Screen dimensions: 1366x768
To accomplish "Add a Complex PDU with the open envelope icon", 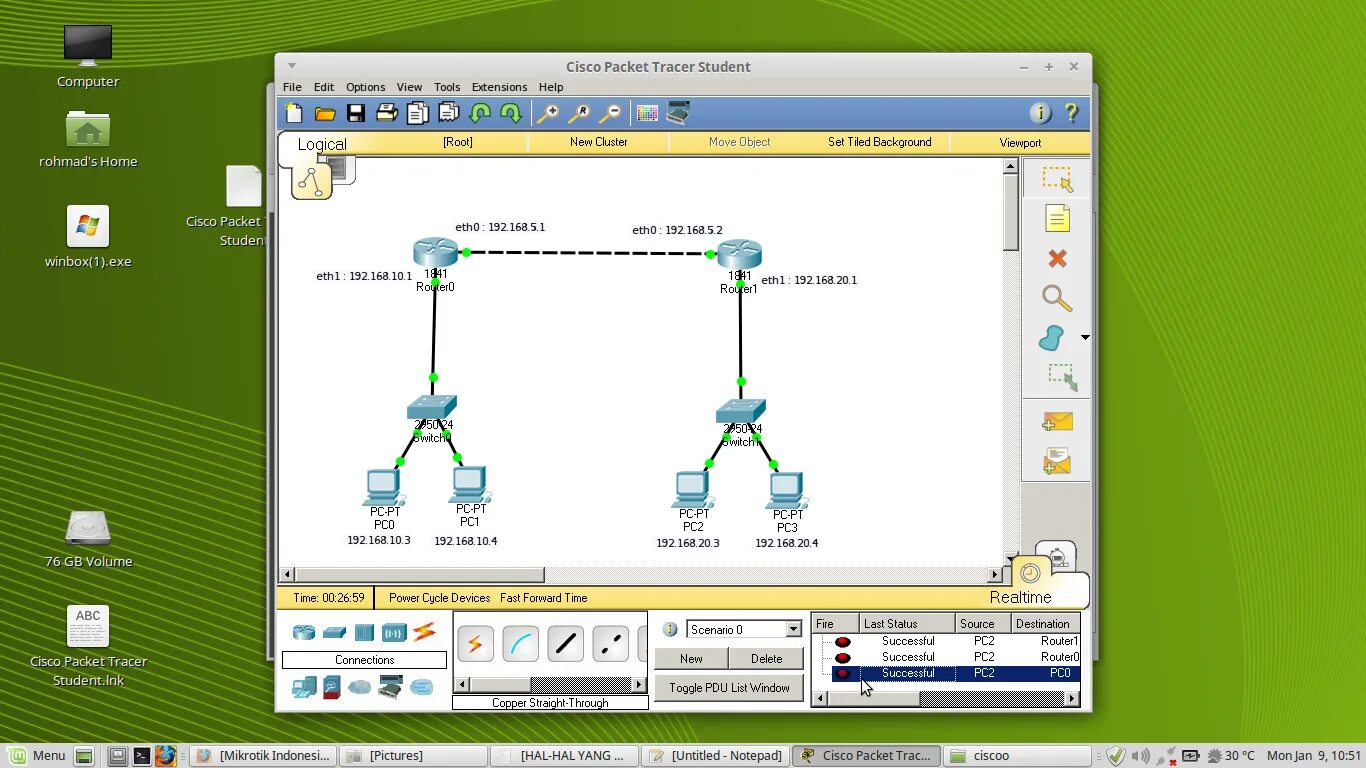I will (x=1057, y=461).
